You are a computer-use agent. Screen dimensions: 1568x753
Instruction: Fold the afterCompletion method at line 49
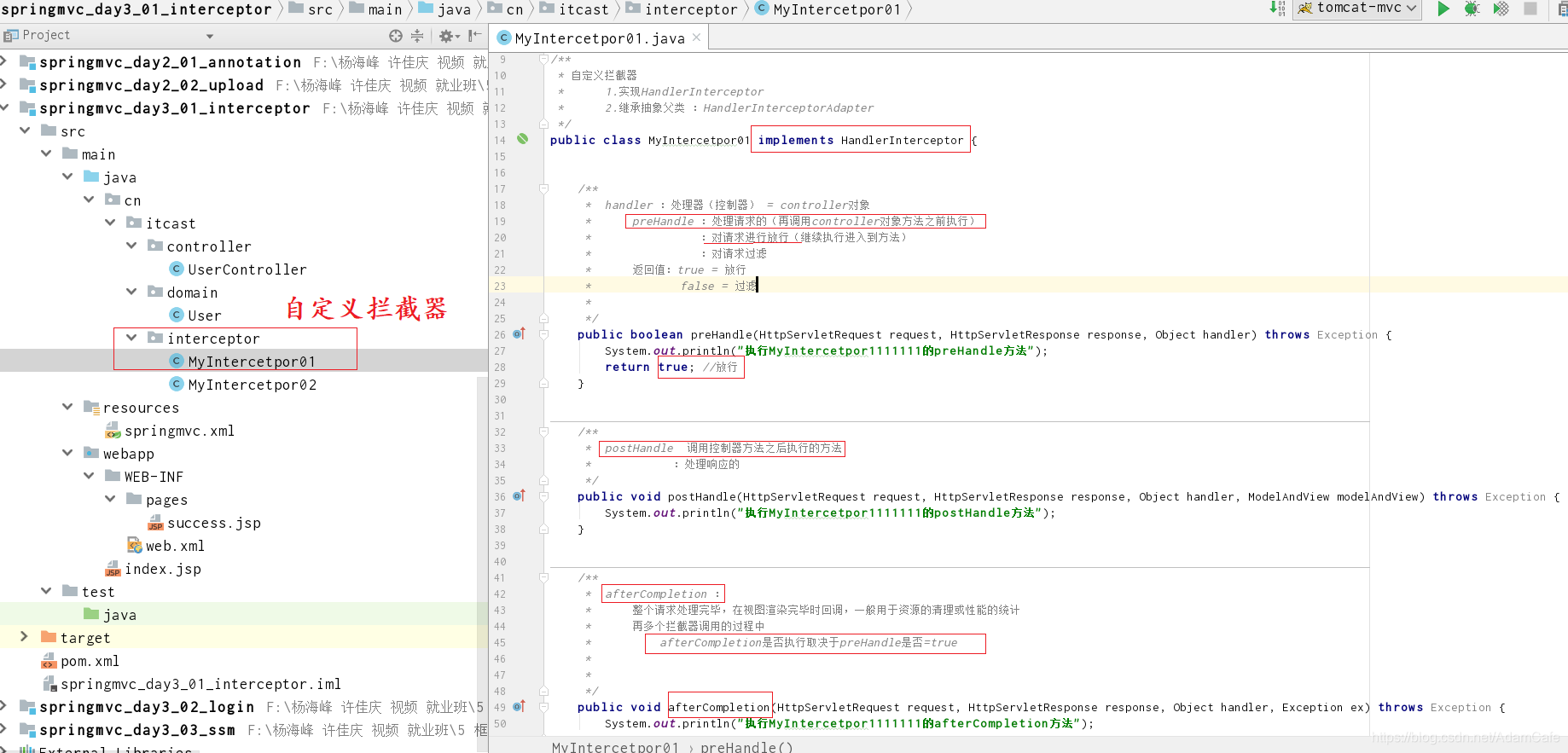[x=543, y=707]
